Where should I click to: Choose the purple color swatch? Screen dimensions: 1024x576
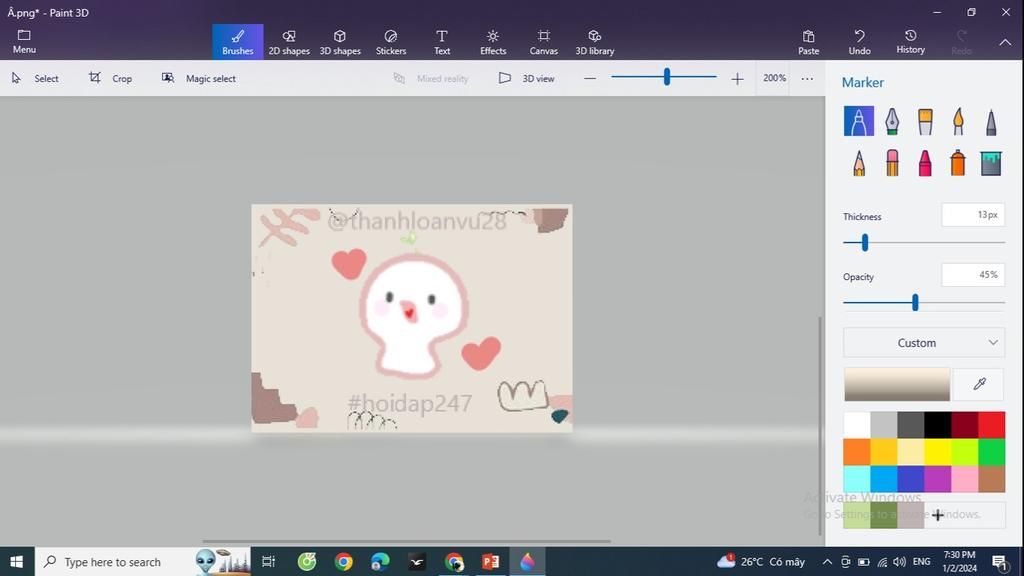coord(937,479)
